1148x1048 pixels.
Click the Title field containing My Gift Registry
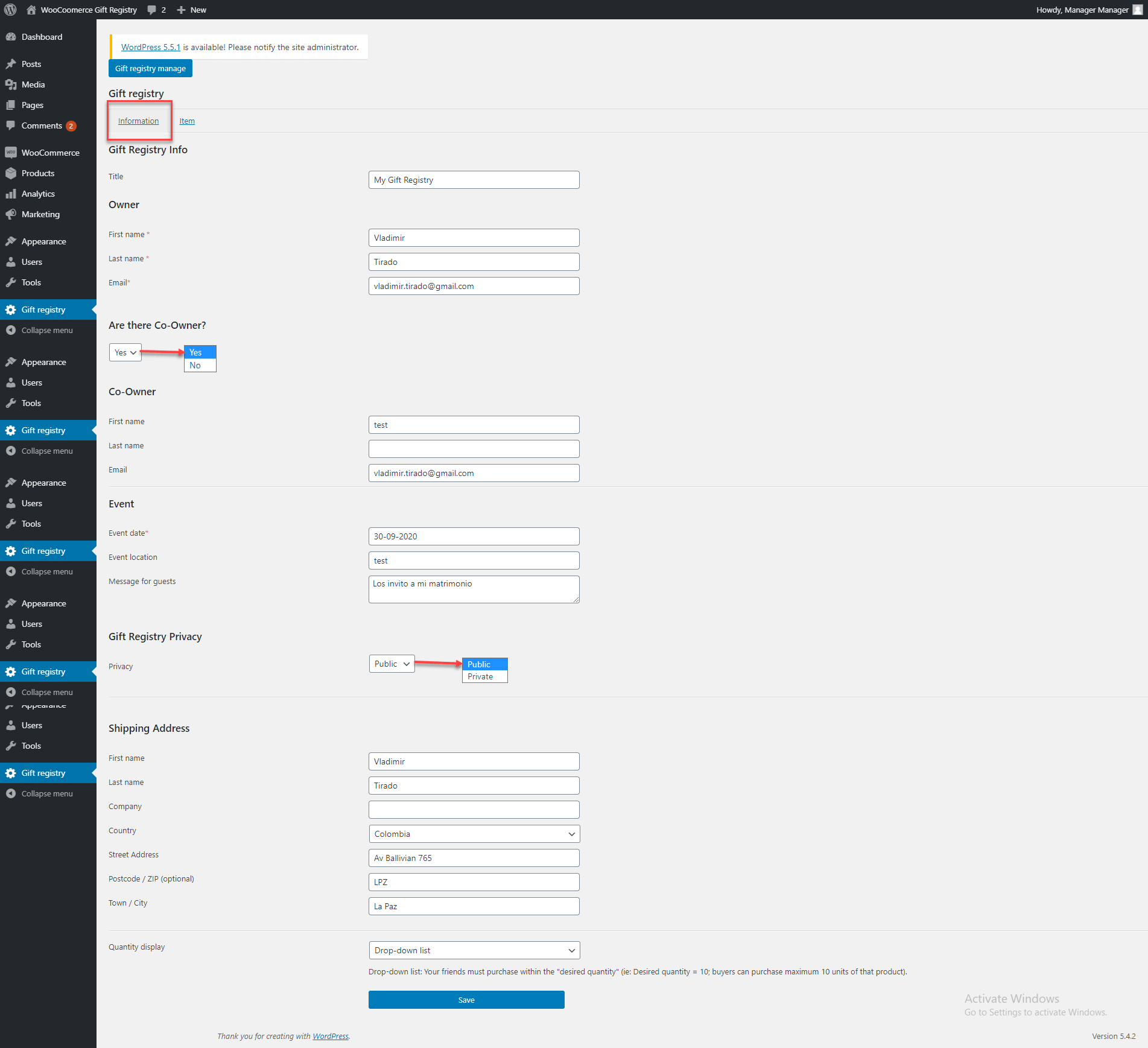coord(474,180)
